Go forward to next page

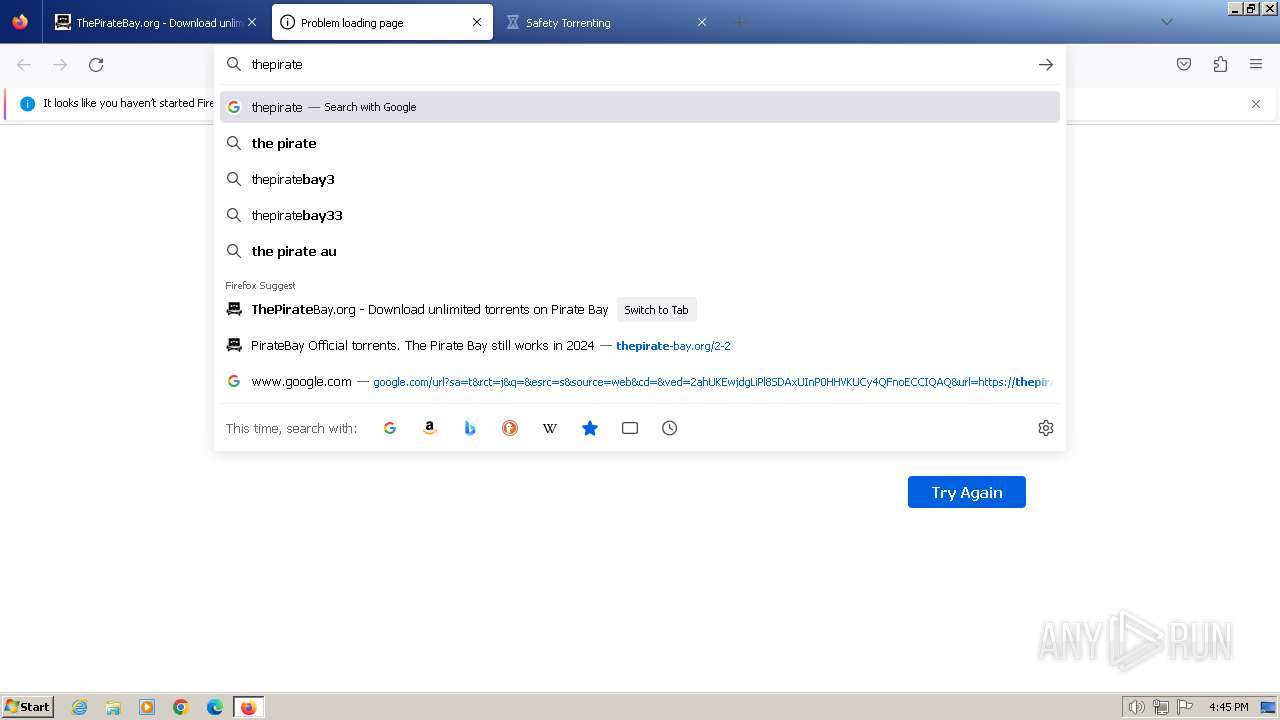point(60,65)
